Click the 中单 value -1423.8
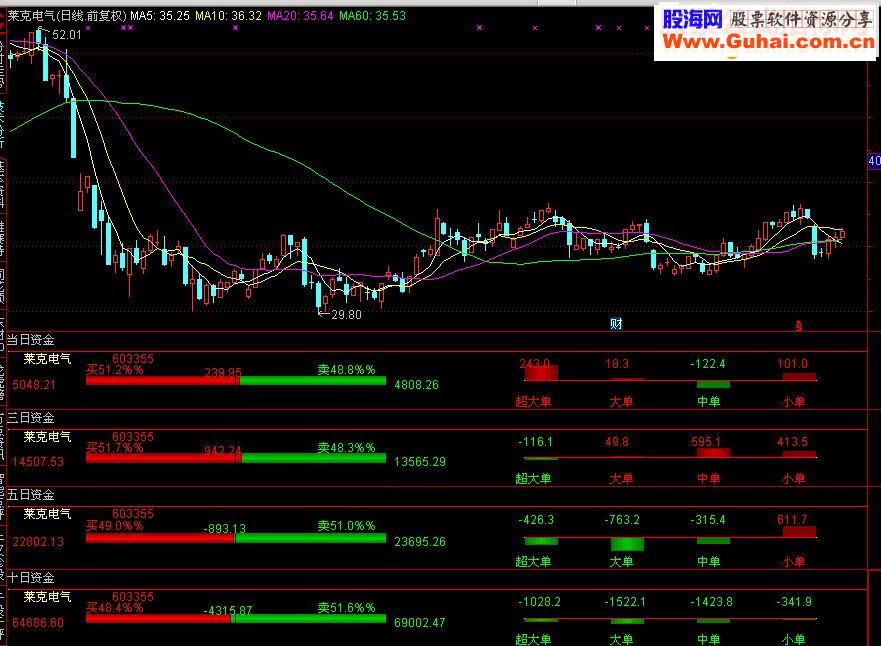This screenshot has height=646, width=881. [x=711, y=602]
